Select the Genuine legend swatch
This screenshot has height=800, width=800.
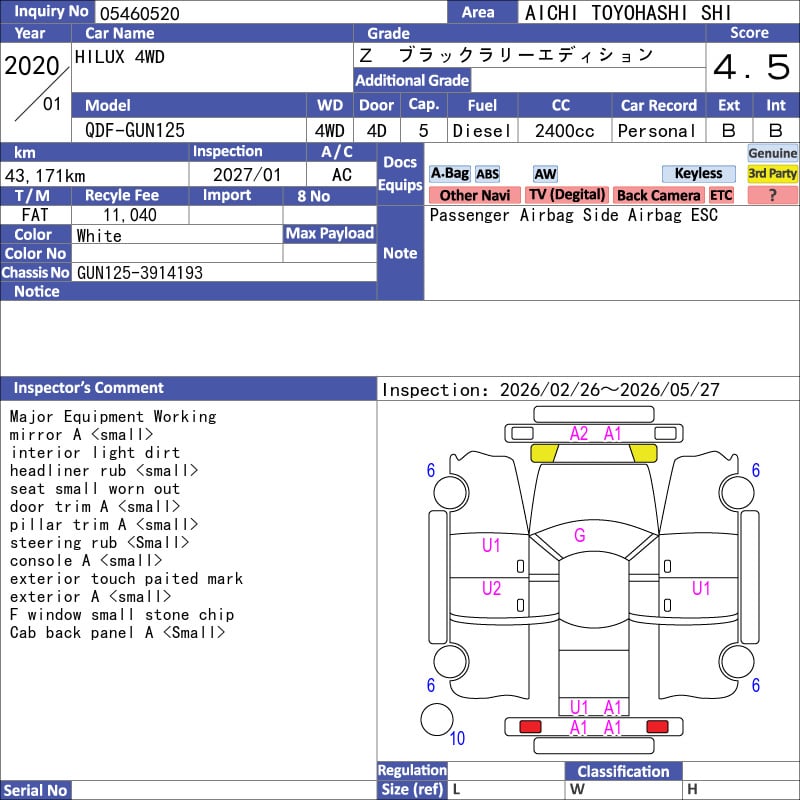(773, 153)
